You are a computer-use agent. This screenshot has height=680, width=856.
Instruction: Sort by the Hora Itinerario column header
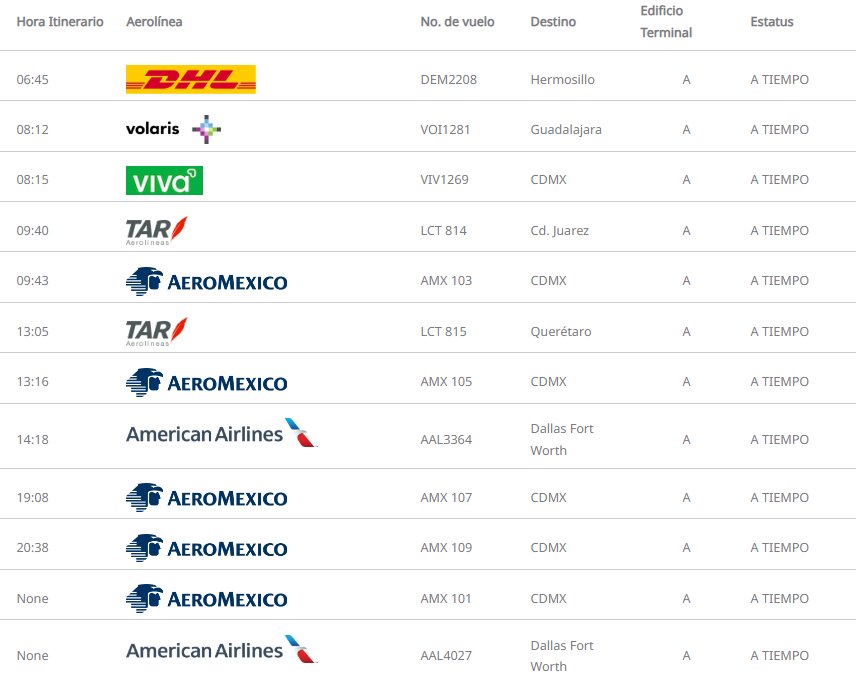60,22
